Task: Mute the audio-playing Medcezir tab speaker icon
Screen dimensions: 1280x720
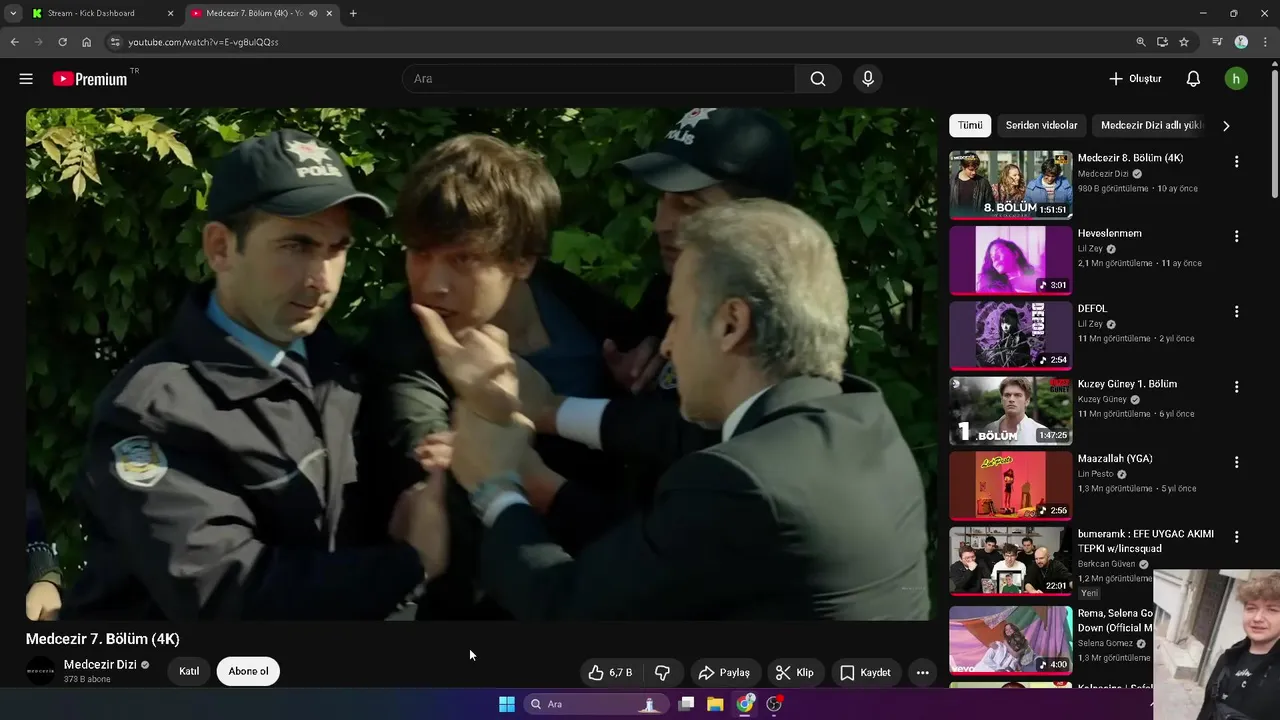Action: click(x=313, y=13)
